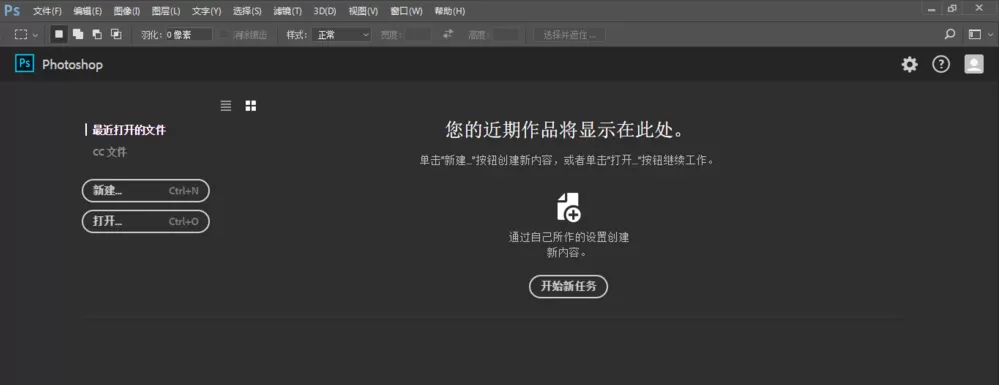Click the 选择并遮住... button
This screenshot has width=999, height=385.
570,35
